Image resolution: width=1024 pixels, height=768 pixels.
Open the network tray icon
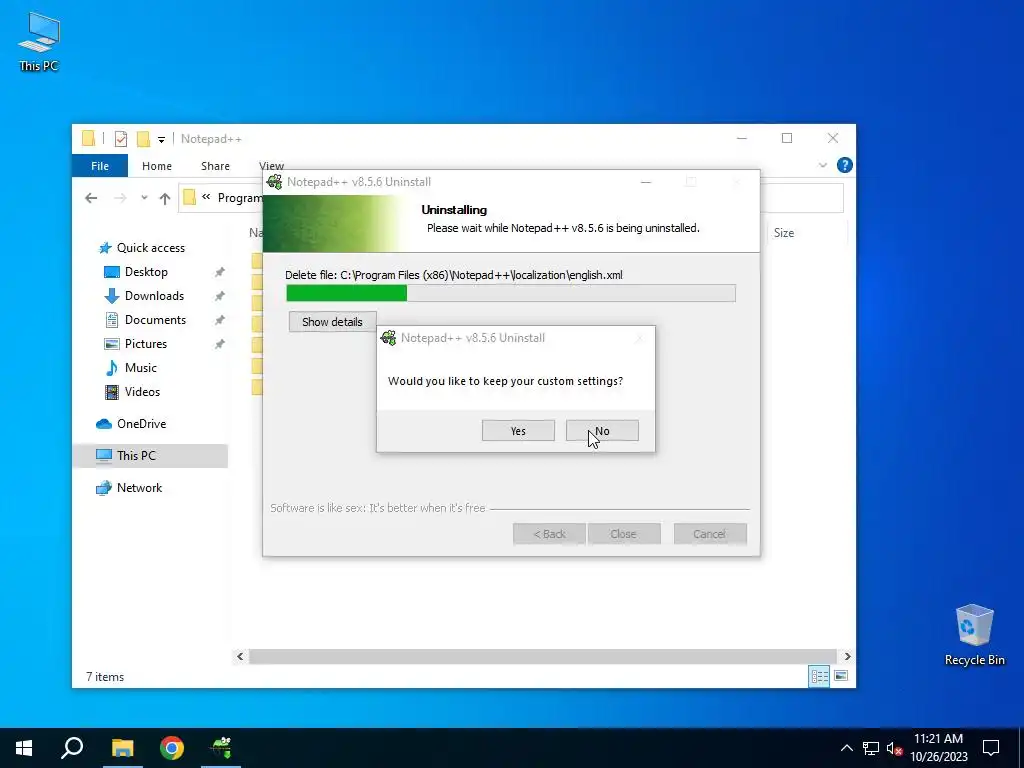871,748
